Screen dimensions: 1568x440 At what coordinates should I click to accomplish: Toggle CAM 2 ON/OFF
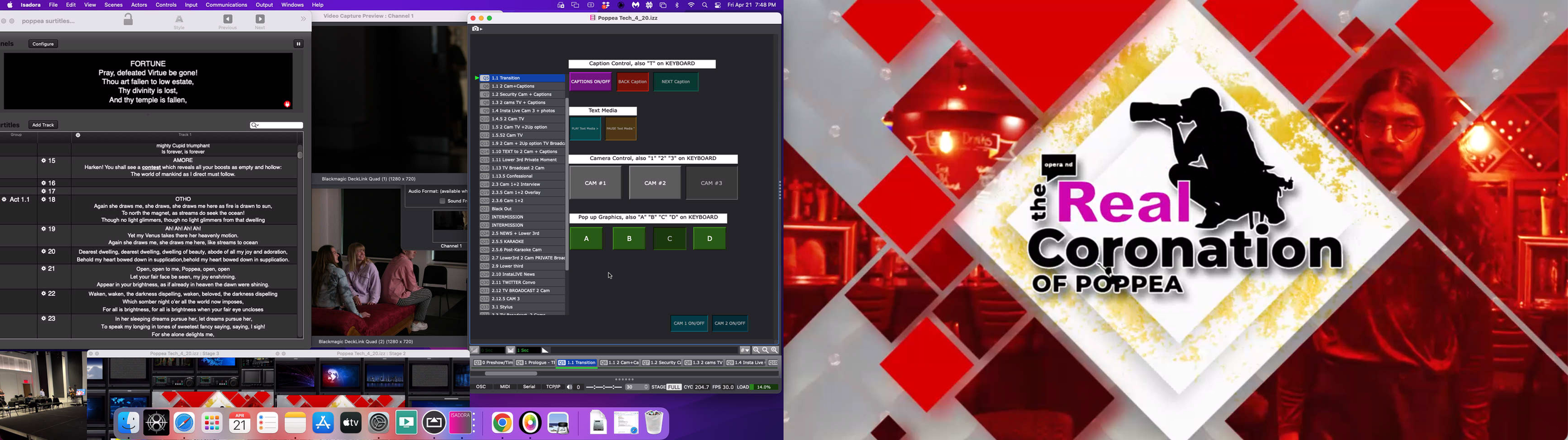pos(730,323)
